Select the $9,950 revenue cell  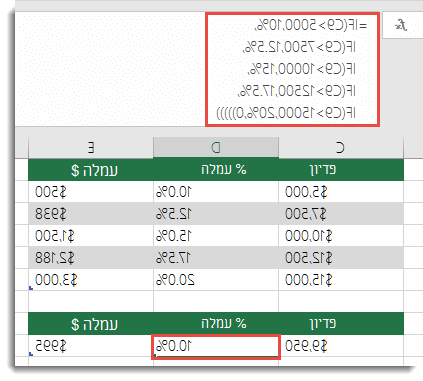coord(341,346)
